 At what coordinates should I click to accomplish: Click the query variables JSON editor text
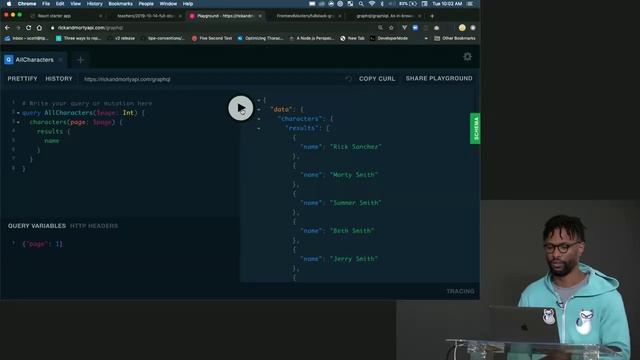tap(42, 244)
